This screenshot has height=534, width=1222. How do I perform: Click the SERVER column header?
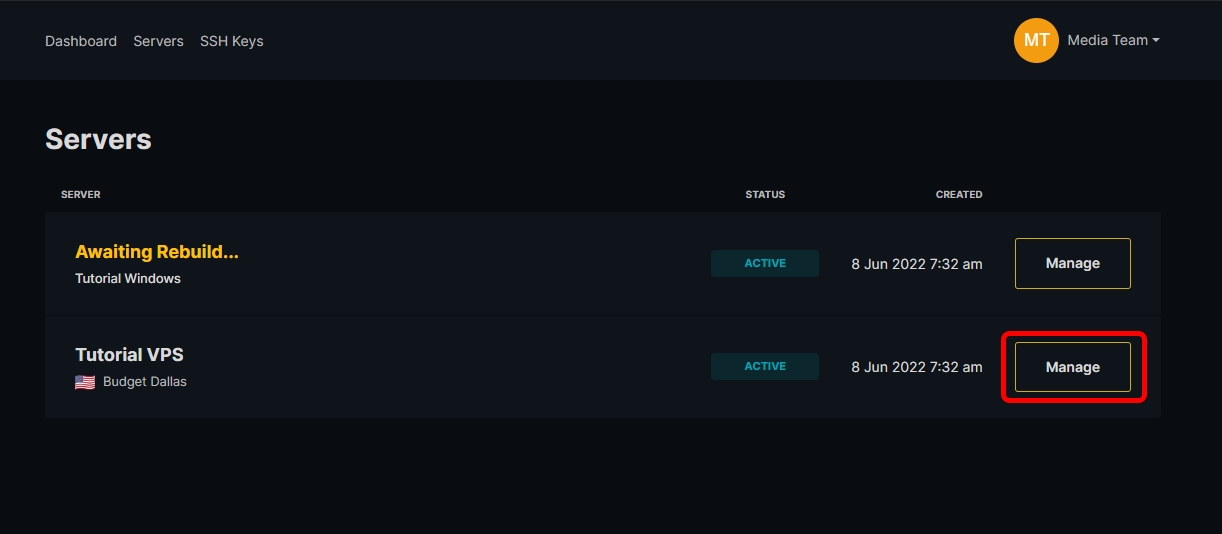click(81, 194)
